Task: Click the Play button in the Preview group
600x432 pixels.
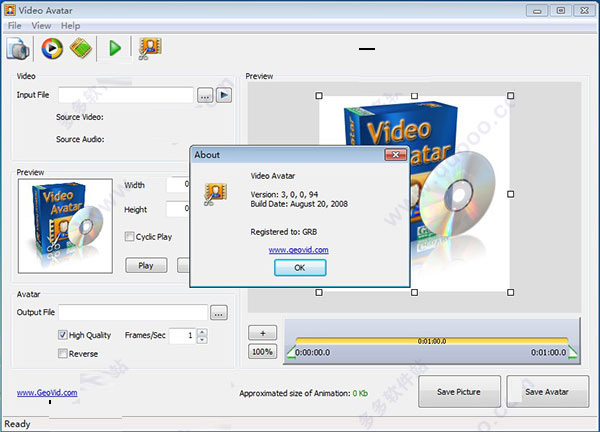Action: 146,265
